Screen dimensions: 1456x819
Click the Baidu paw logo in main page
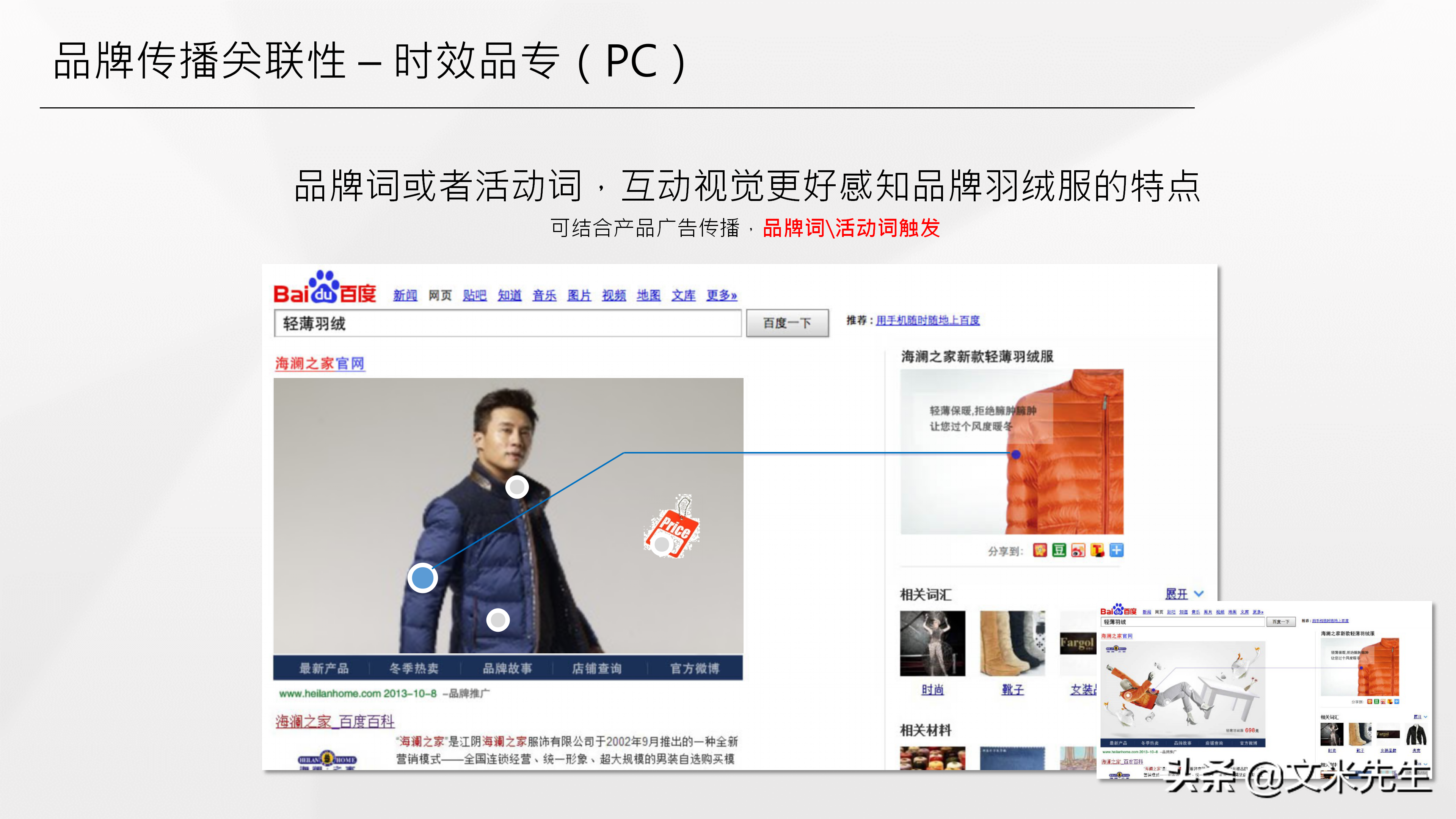pyautogui.click(x=325, y=287)
